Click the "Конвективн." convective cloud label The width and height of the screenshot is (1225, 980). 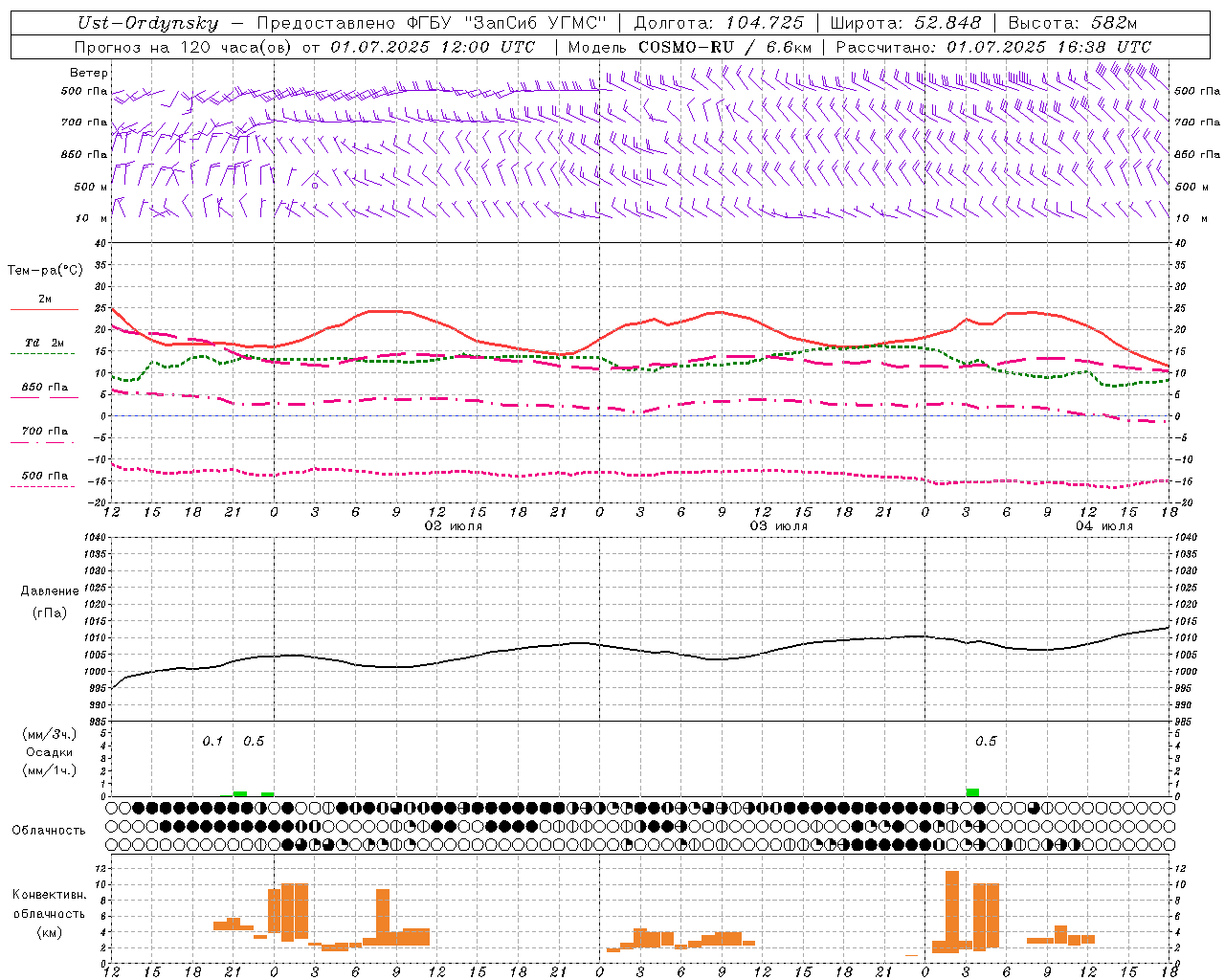click(x=49, y=895)
